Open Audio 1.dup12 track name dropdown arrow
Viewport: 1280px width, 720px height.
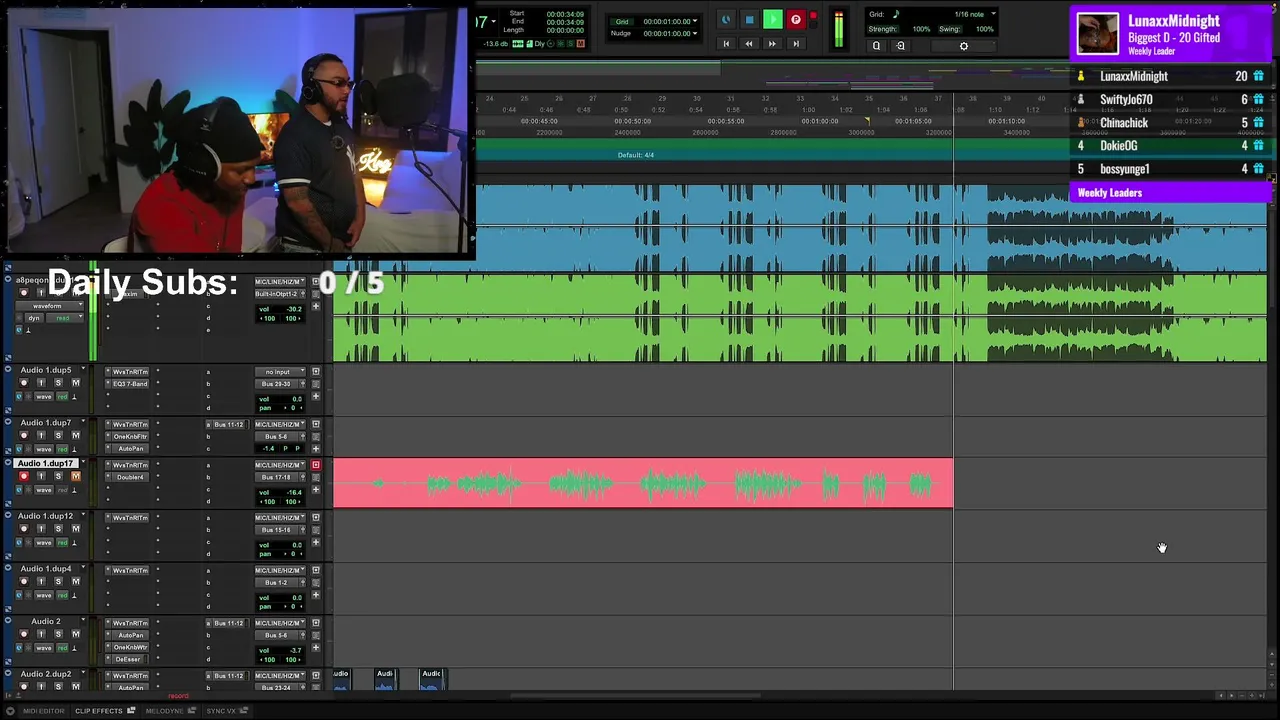[83, 516]
